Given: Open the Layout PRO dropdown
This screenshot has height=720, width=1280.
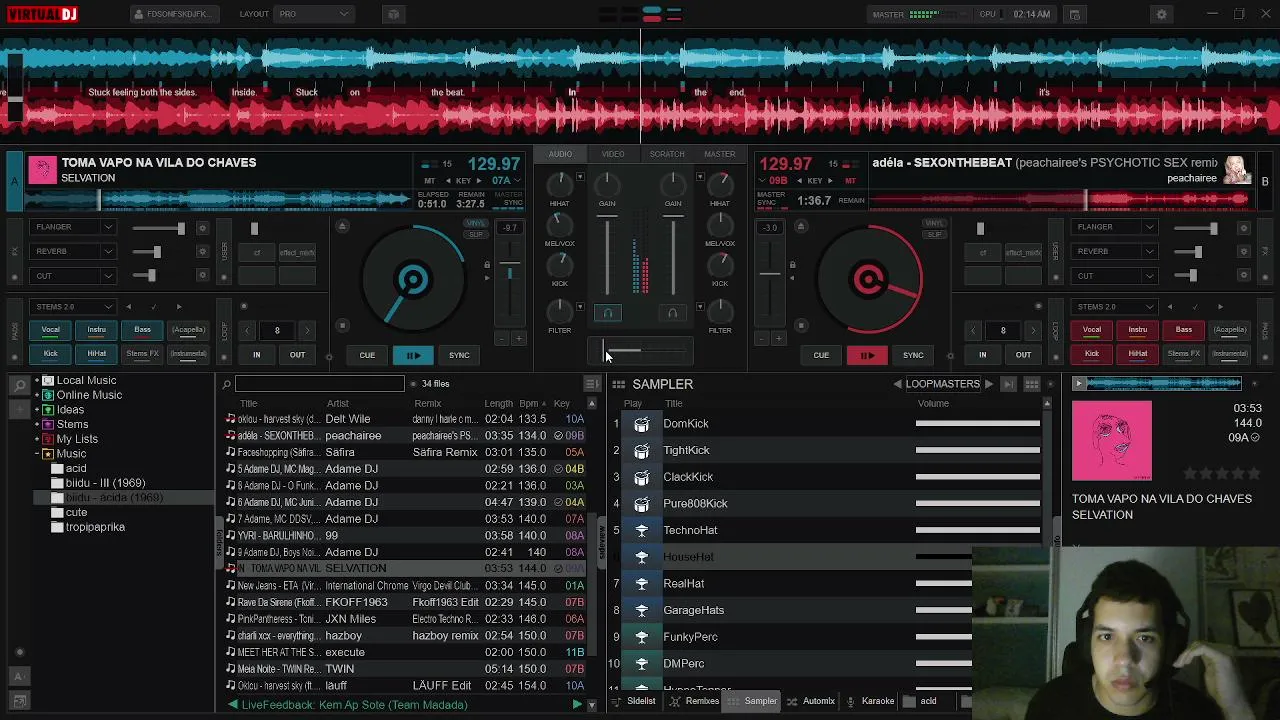Looking at the screenshot, I should [313, 15].
